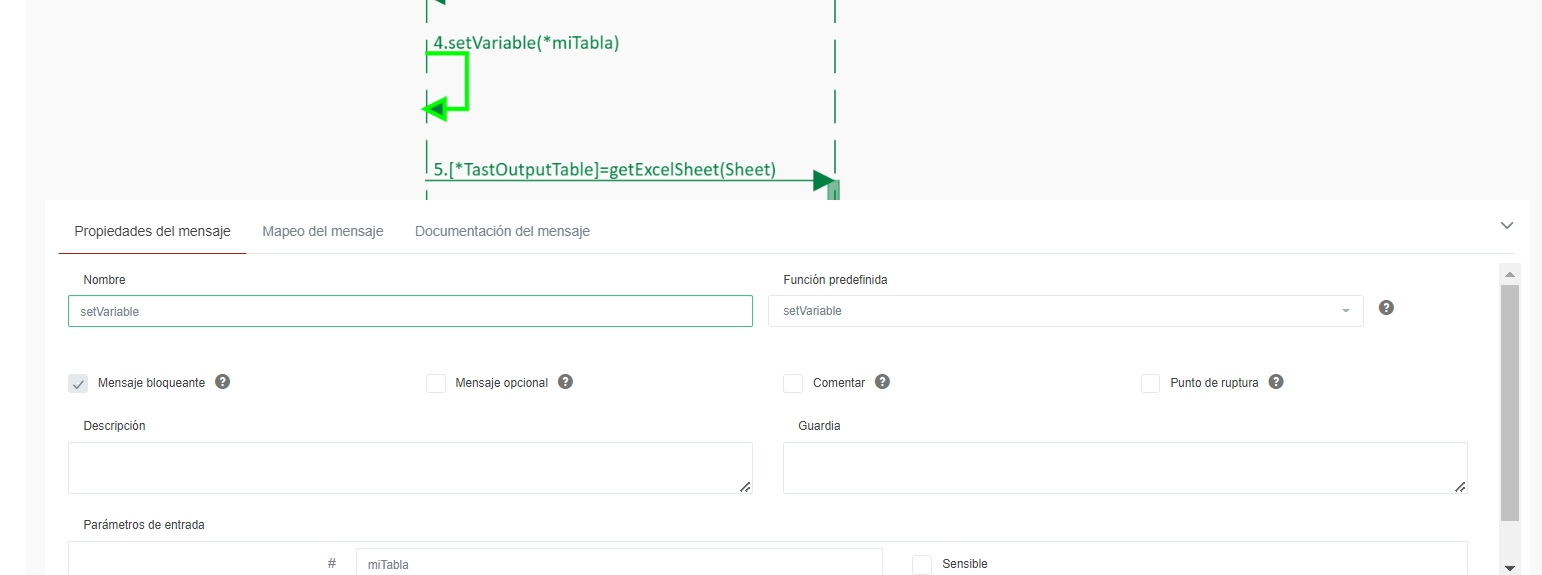Switch to Mapeo del mensaje tab
The width and height of the screenshot is (1542, 575).
point(322,231)
